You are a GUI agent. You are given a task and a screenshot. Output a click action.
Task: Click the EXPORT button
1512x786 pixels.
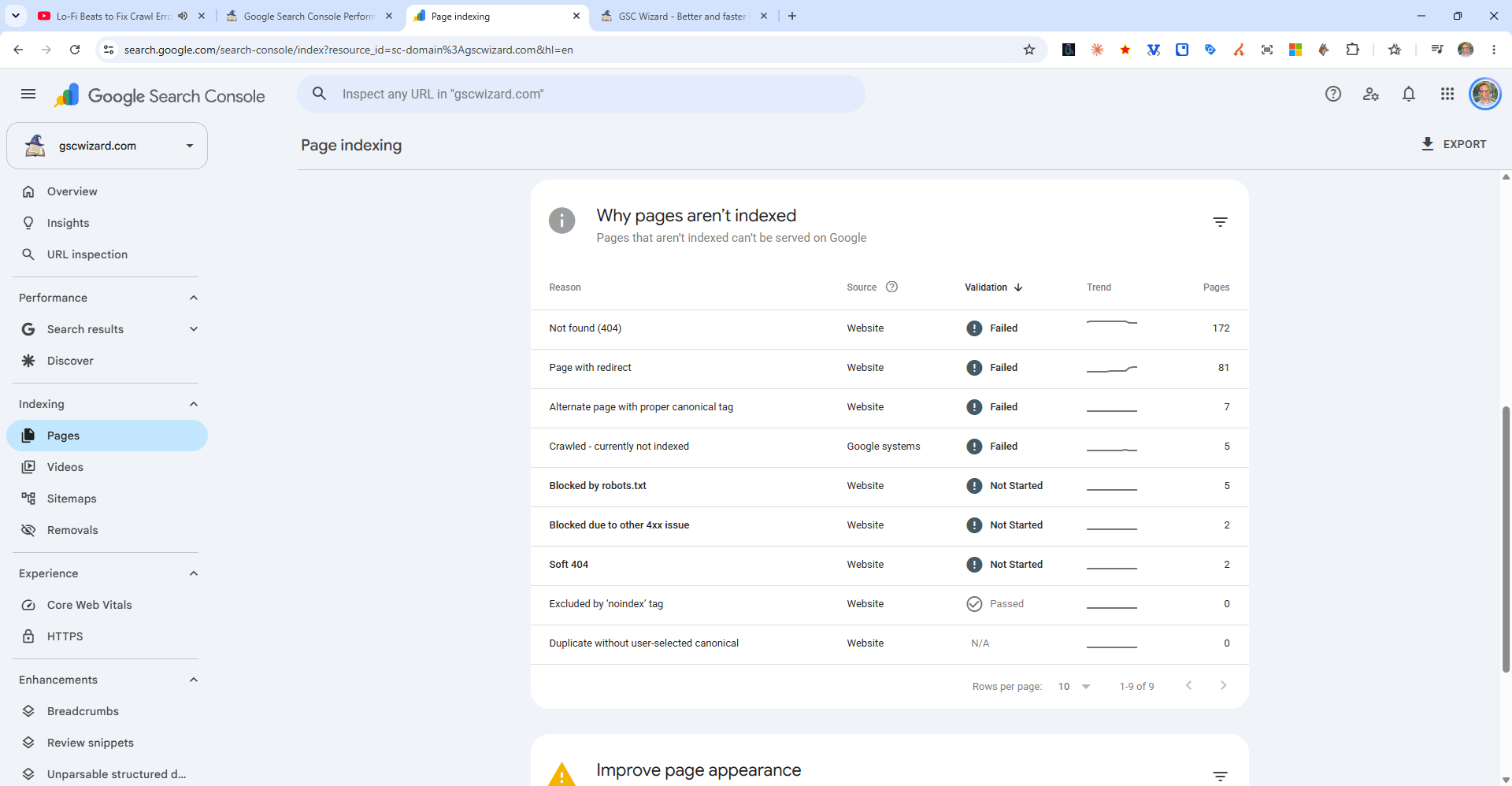tap(1453, 144)
